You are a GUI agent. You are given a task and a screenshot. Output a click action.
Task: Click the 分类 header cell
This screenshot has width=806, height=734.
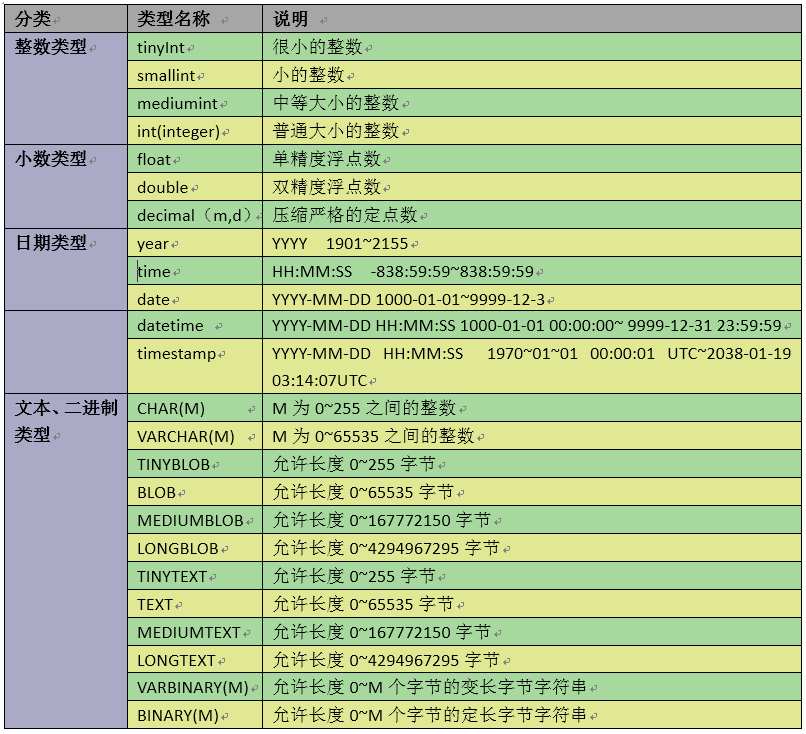click(x=66, y=19)
